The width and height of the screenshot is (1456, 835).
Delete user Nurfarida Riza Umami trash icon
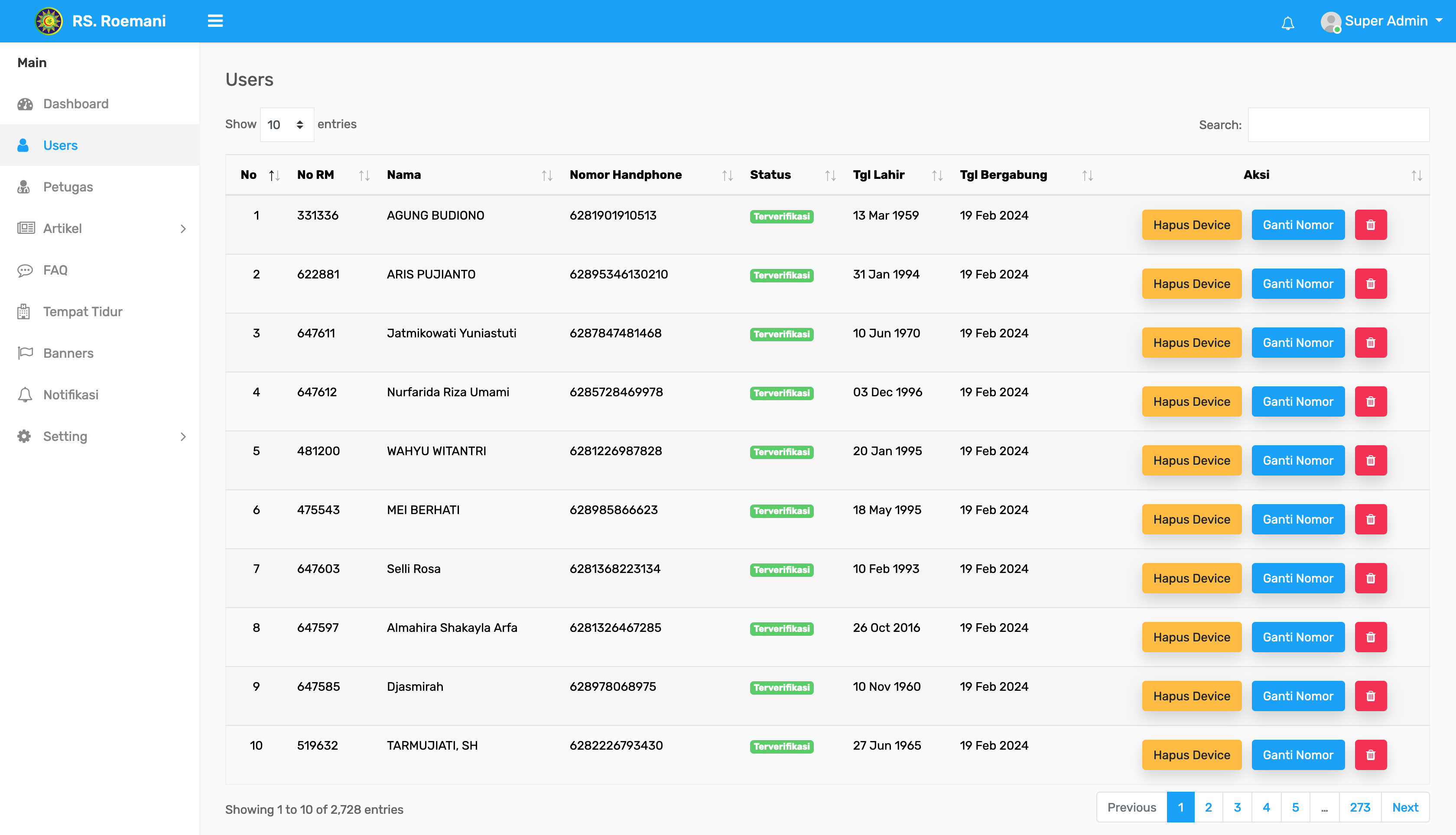pyautogui.click(x=1371, y=401)
